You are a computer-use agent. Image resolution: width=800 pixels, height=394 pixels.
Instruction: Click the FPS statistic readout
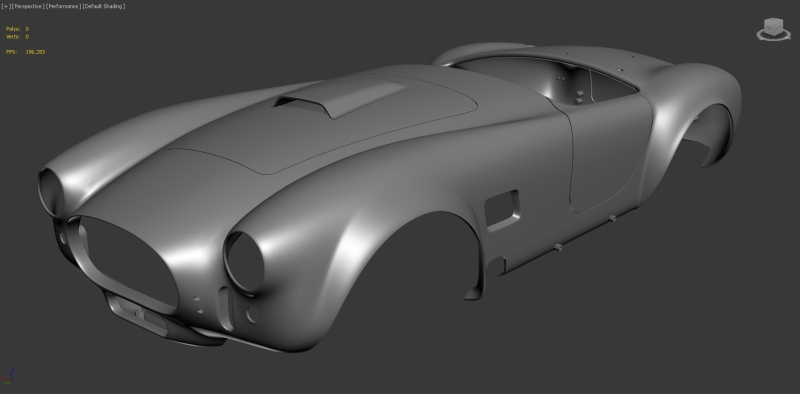pyautogui.click(x=26, y=52)
